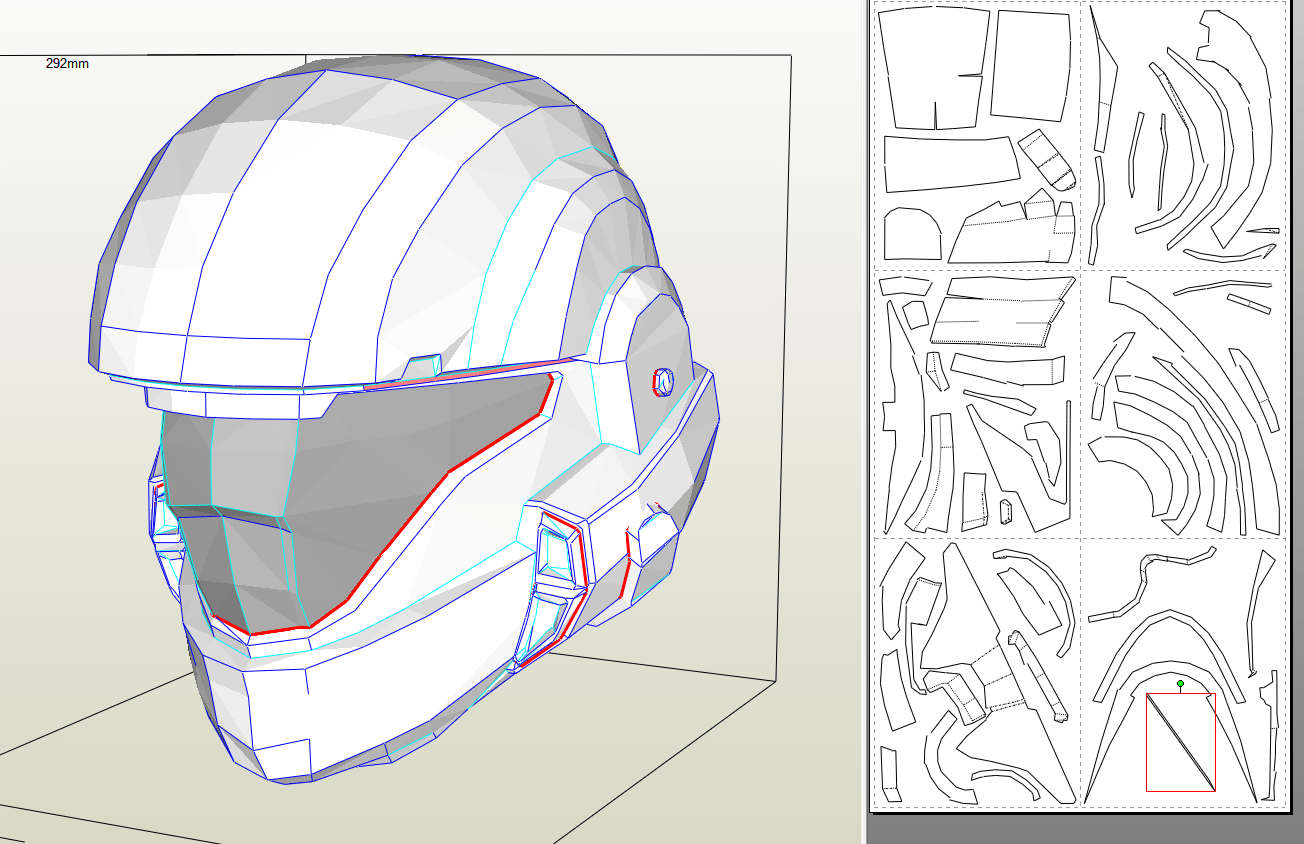Viewport: 1304px width, 844px height.
Task: Click the divider between 3D and 2D views
Action: pos(864,420)
